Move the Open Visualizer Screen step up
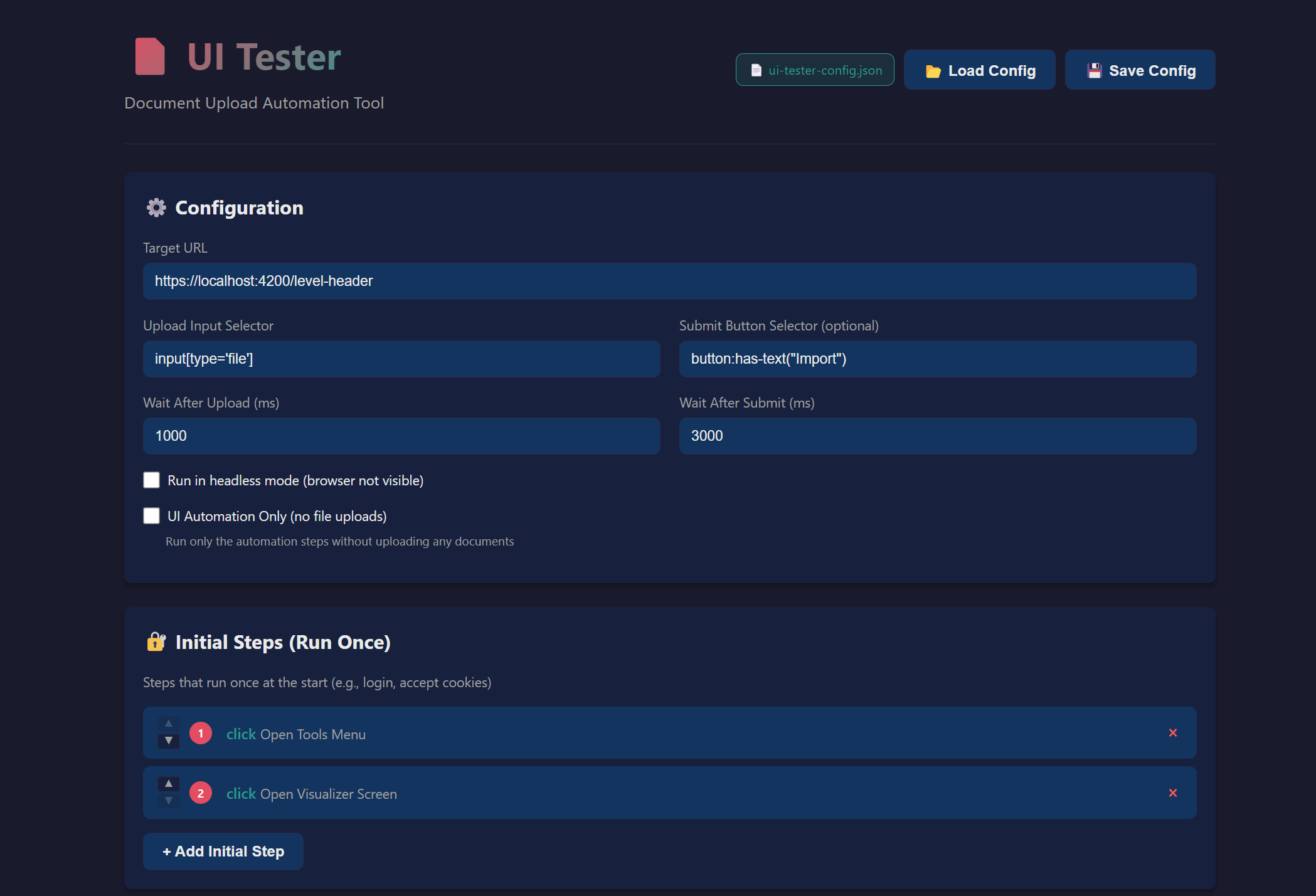The image size is (1316, 896). tap(168, 783)
